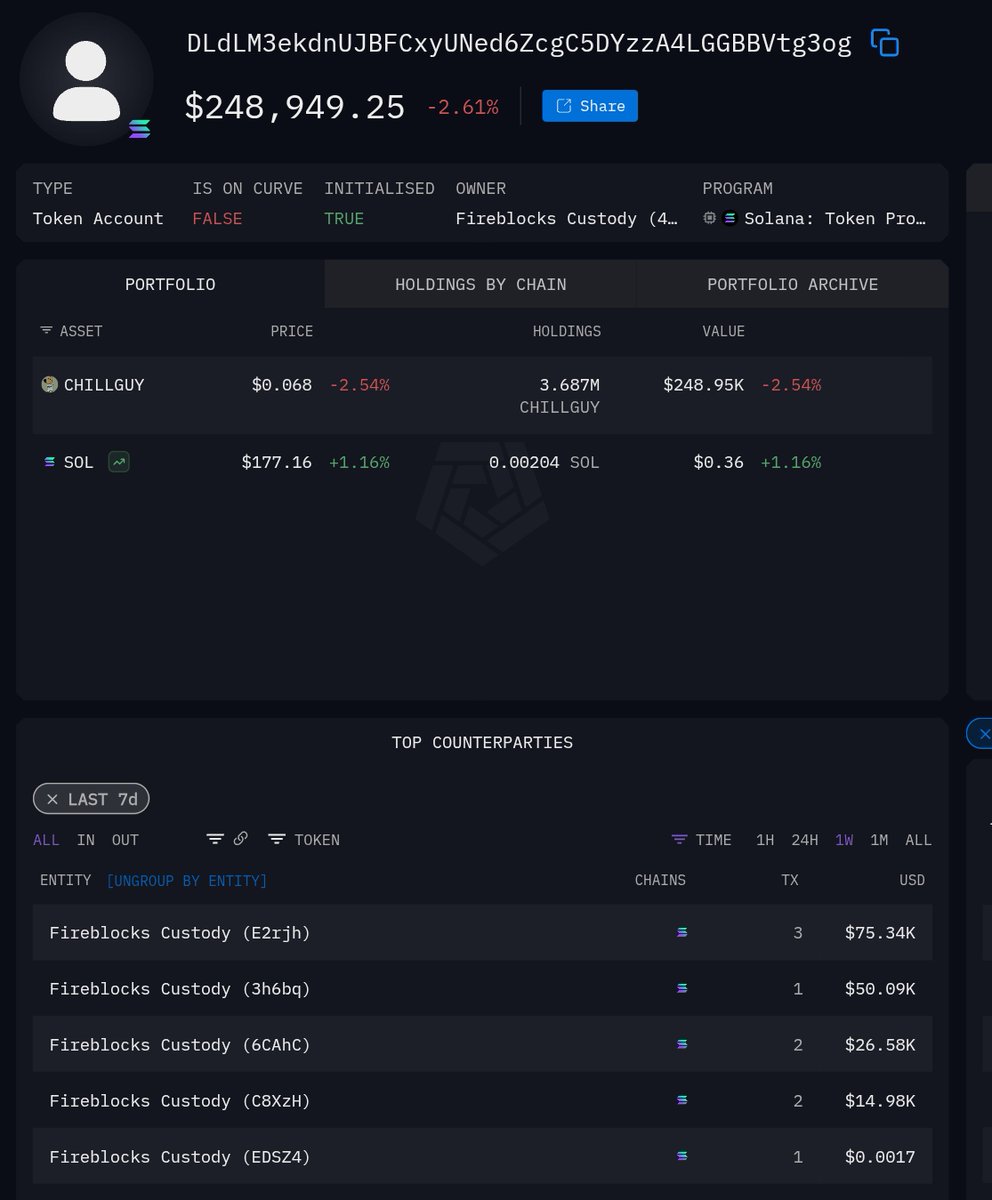Open Fireblocks Custody (EDSZ4) counterparty
Viewport: 992px width, 1200px height.
(180, 1157)
